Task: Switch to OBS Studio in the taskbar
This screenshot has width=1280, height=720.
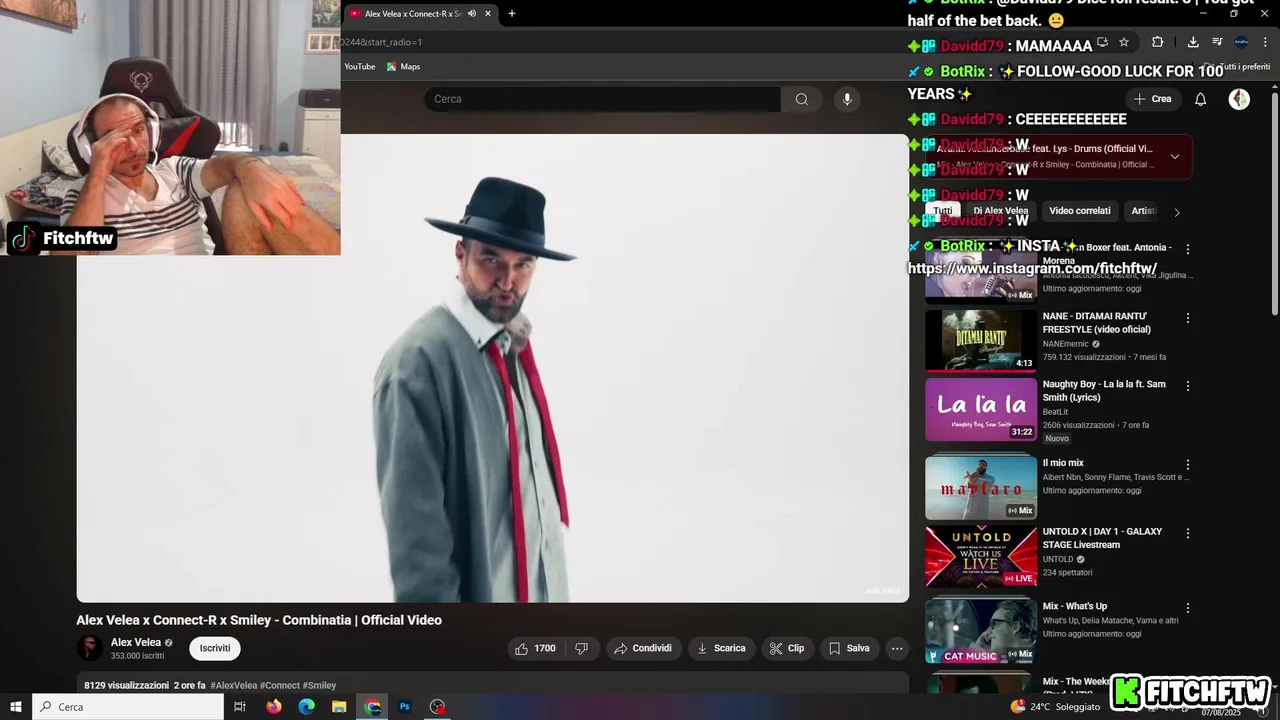Action: click(437, 707)
